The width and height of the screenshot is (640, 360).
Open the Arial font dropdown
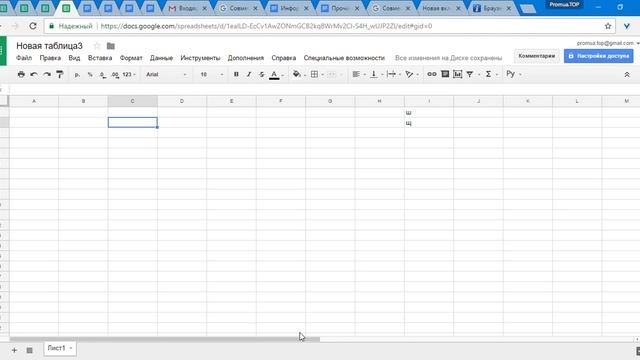pos(167,75)
